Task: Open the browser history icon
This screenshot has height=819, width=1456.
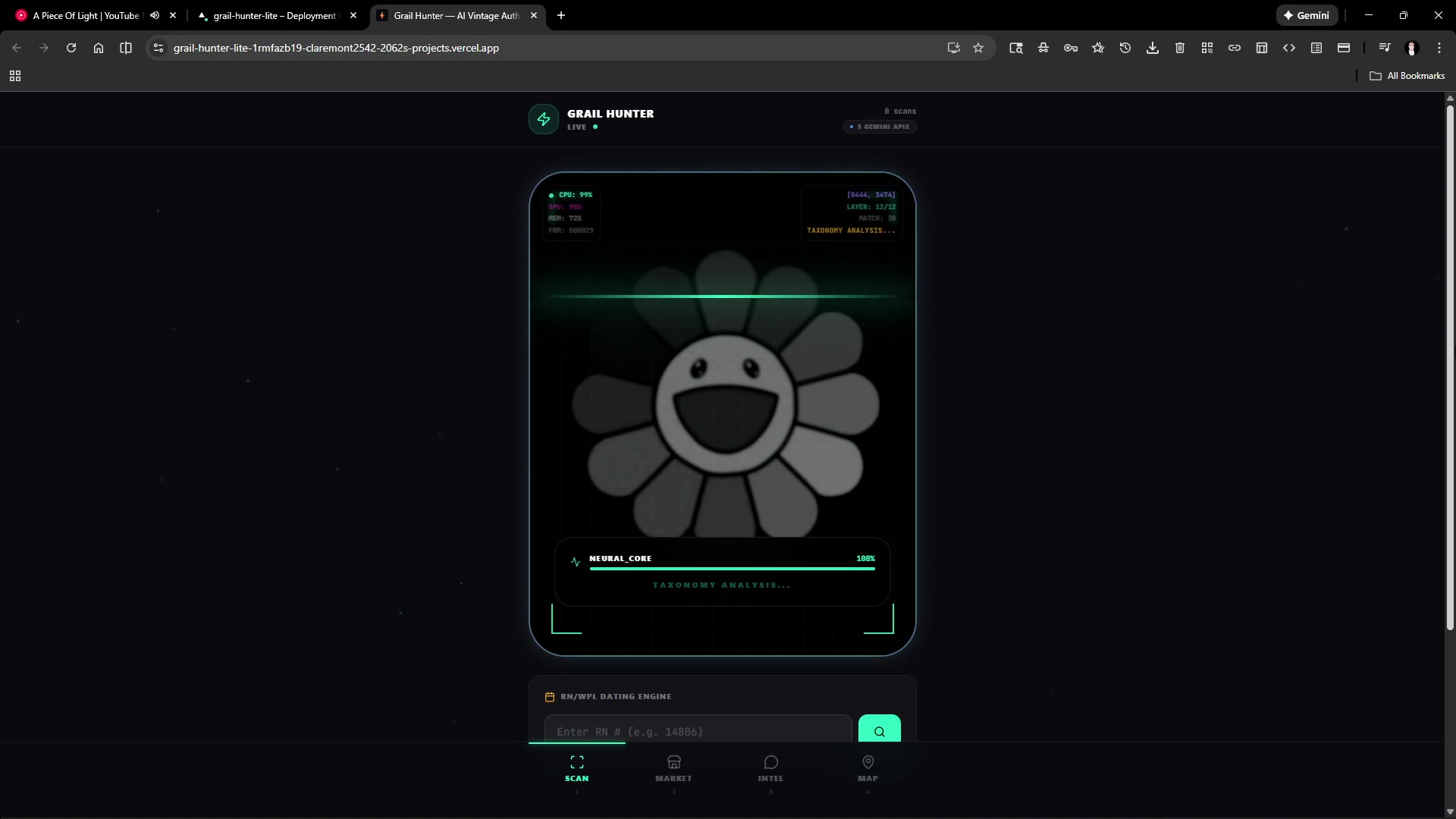Action: 1125,48
